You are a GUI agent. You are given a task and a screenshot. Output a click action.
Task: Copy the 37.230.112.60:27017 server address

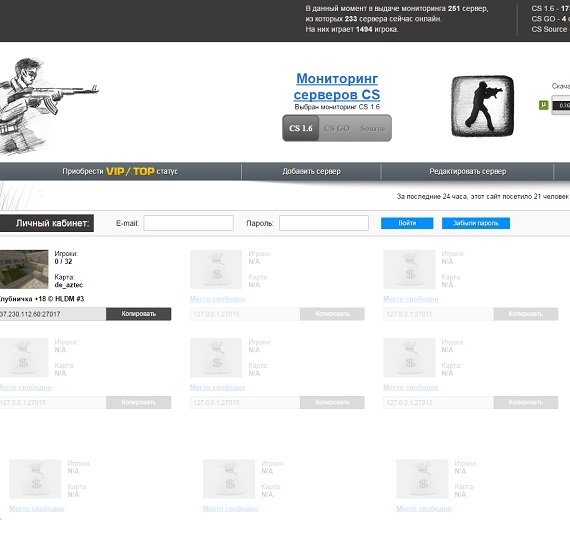coord(139,314)
